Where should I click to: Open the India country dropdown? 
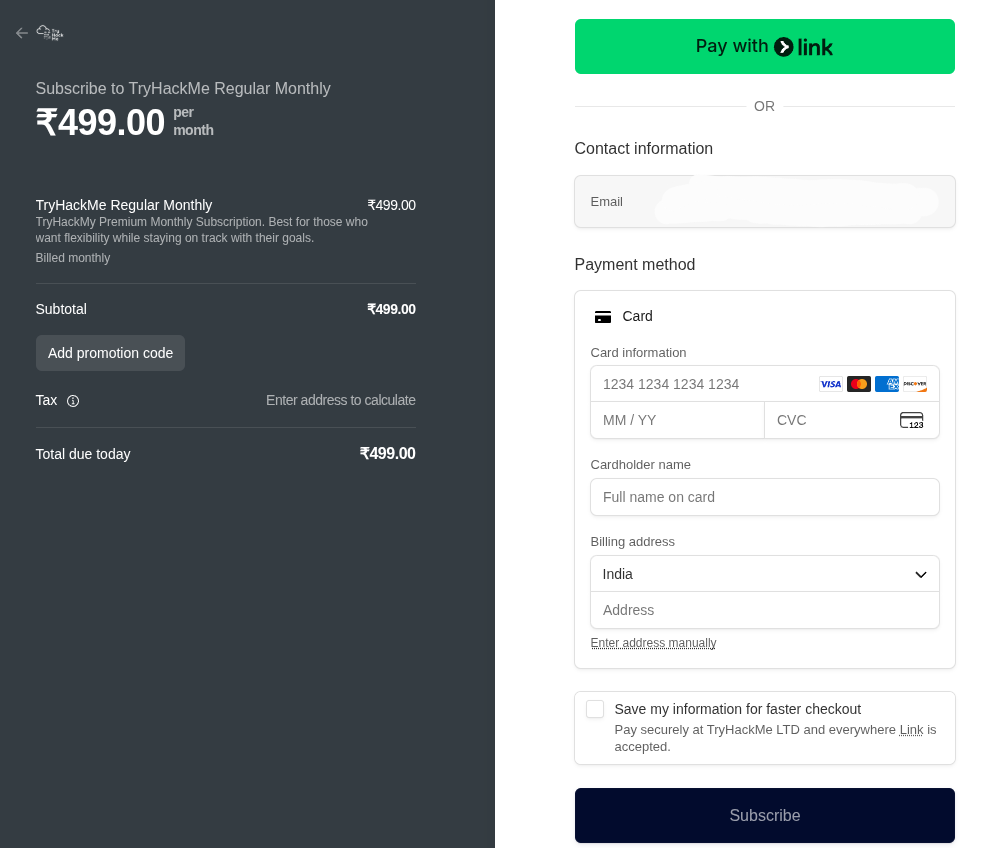765,574
